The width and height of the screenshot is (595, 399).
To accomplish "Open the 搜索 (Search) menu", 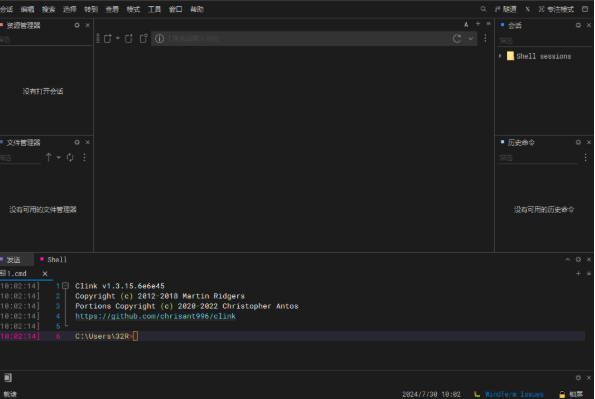I will click(x=49, y=9).
